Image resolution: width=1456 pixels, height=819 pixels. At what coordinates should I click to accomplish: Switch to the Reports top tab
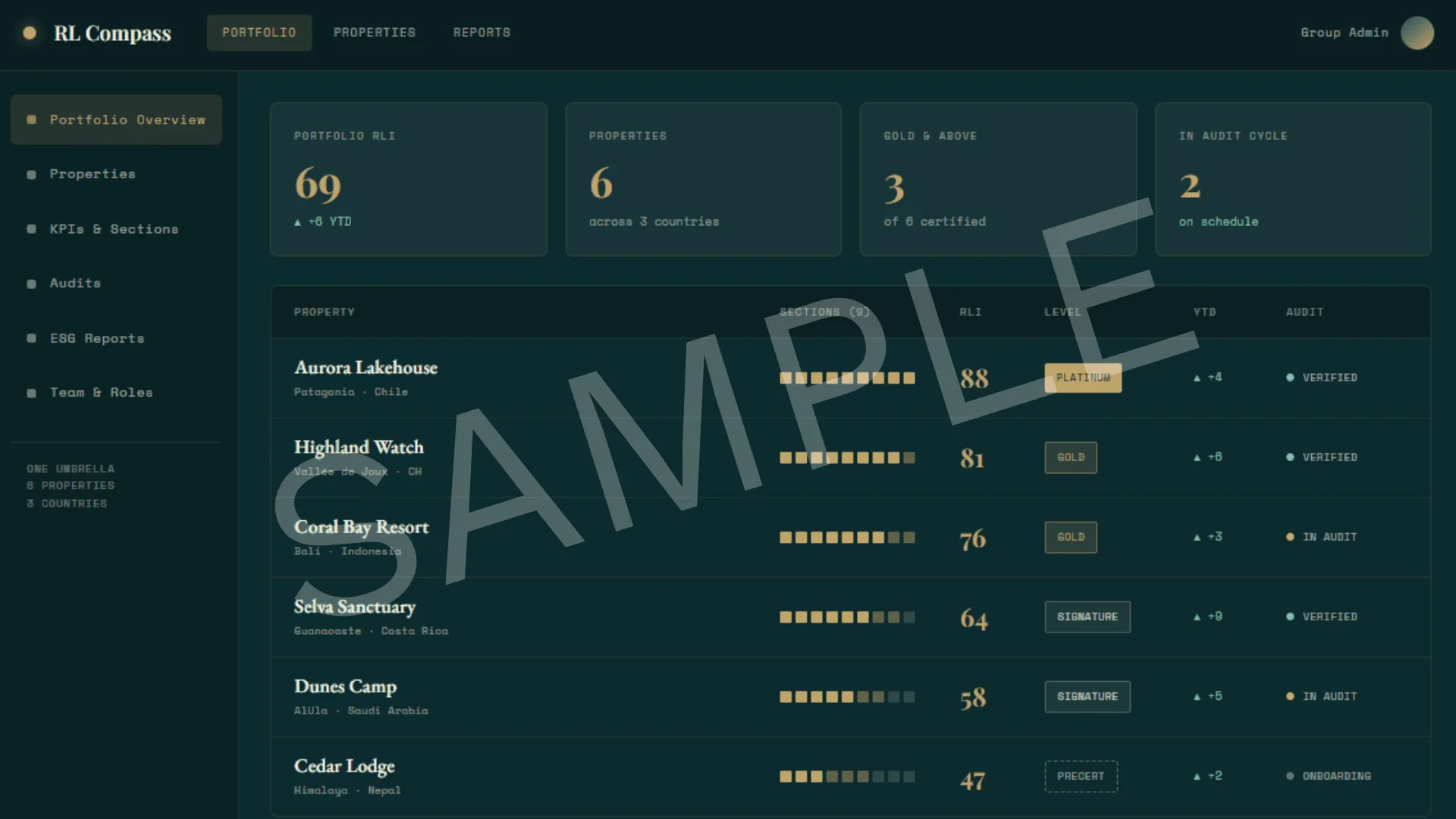pyautogui.click(x=482, y=33)
